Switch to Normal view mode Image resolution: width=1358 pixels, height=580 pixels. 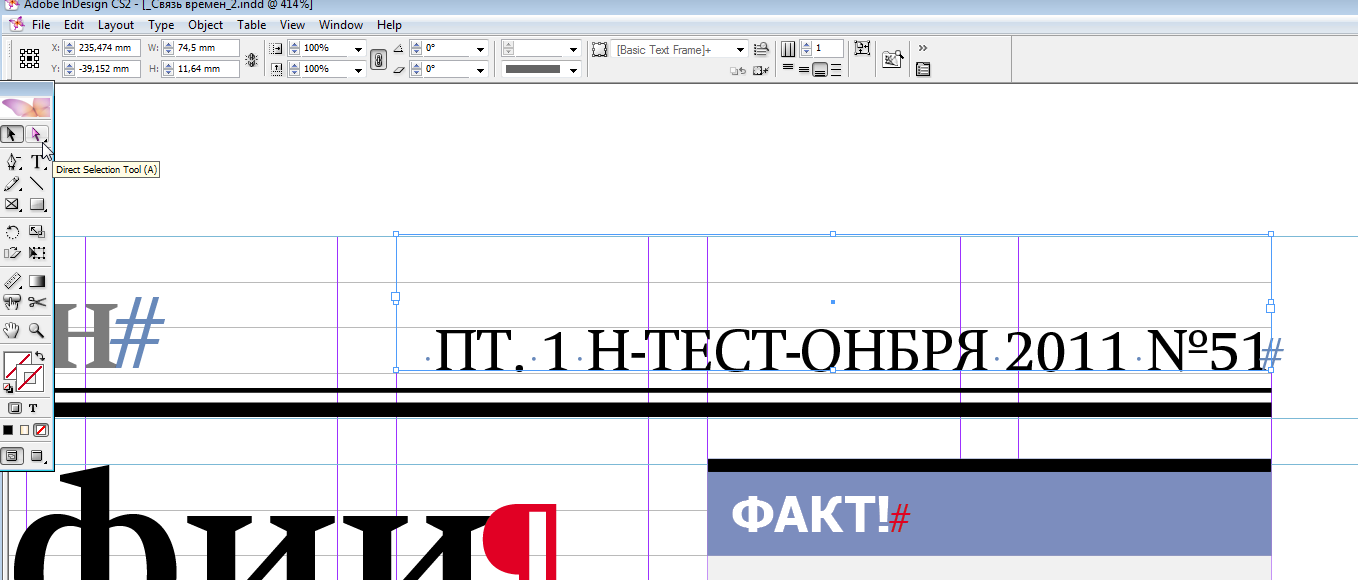[x=12, y=456]
